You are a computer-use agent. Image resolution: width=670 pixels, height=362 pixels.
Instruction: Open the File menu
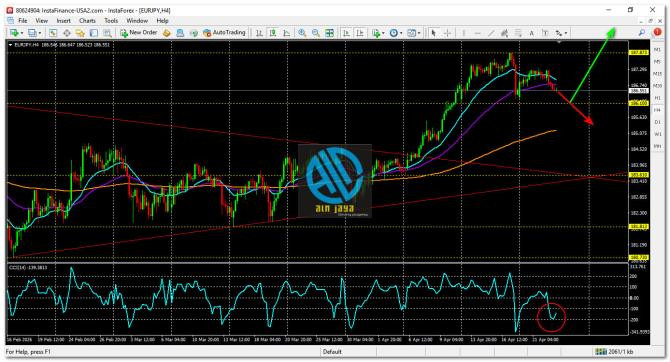(x=23, y=21)
